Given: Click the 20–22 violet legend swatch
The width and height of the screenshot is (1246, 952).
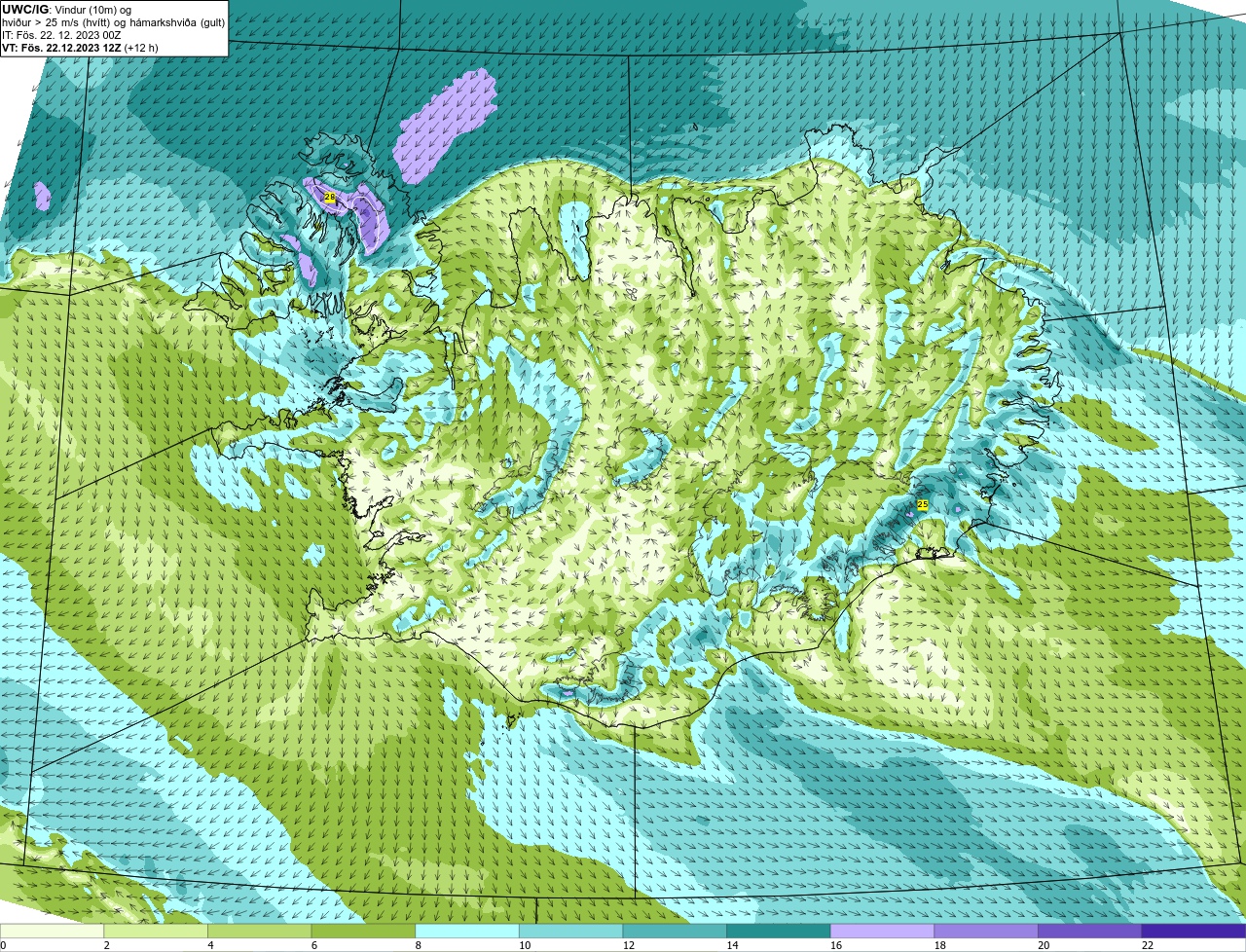Looking at the screenshot, I should pyautogui.click(x=1089, y=931).
